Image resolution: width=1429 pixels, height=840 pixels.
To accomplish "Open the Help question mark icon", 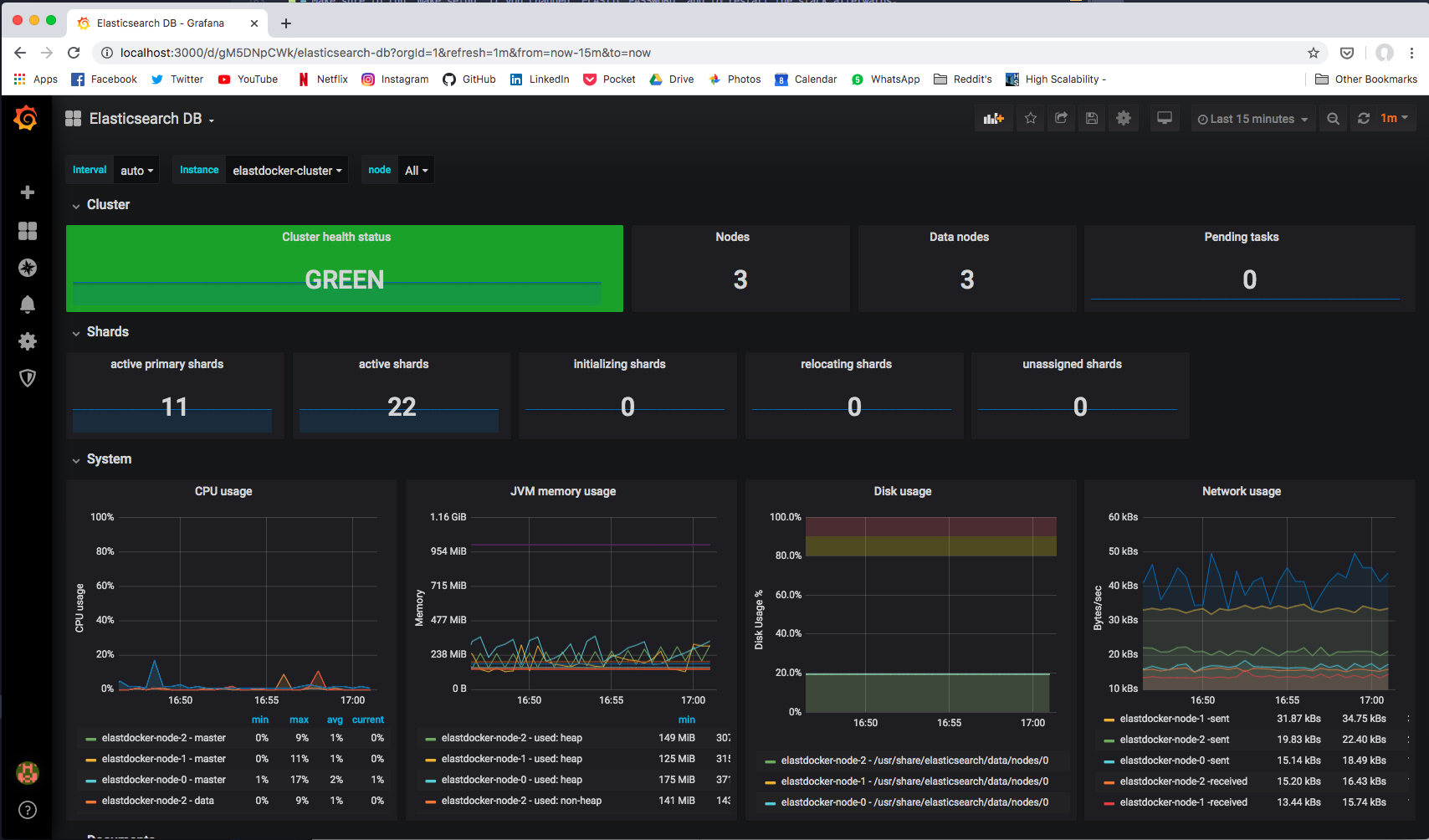I will [x=28, y=810].
